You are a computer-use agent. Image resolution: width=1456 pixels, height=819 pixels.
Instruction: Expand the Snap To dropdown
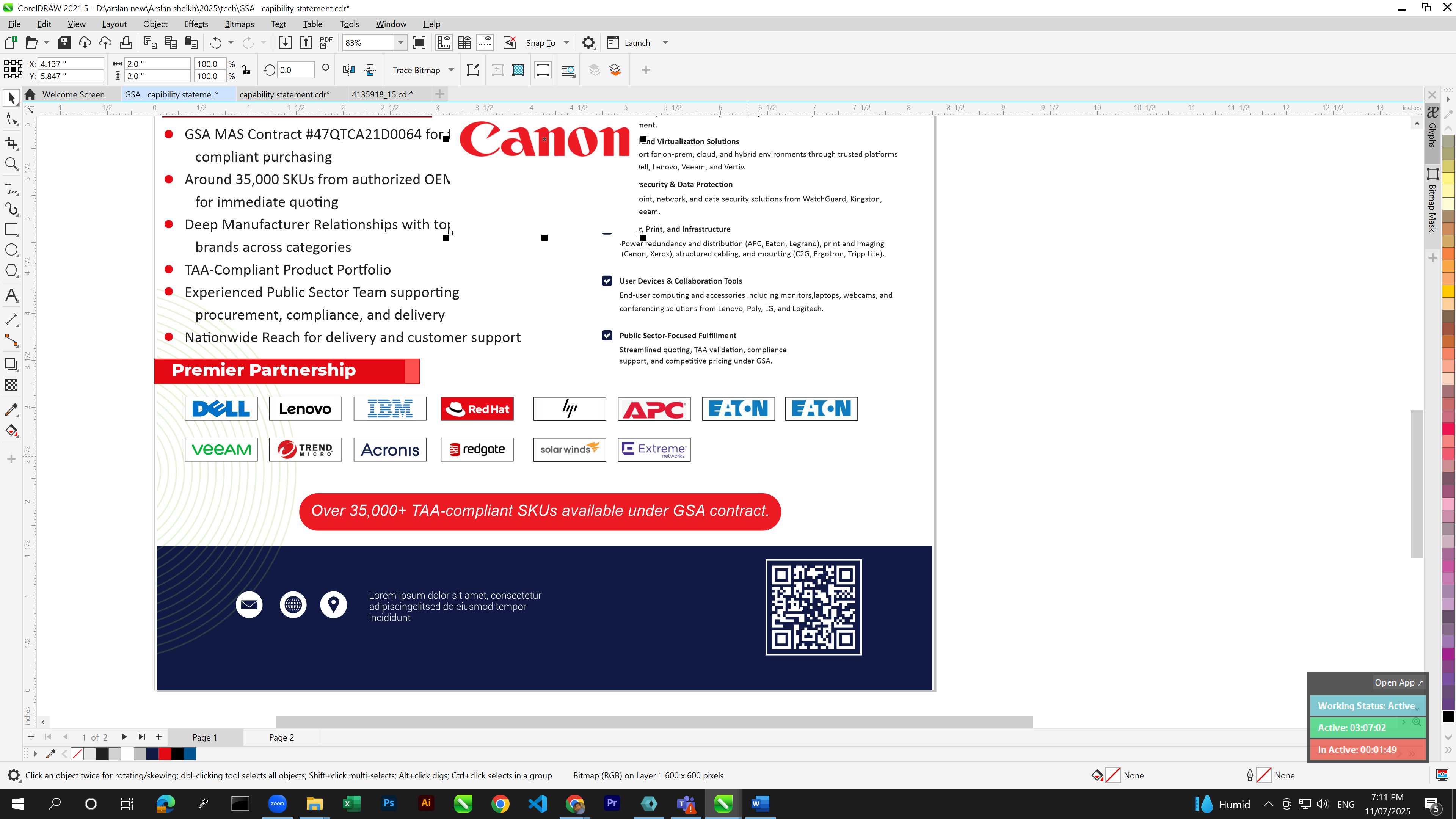coord(566,43)
